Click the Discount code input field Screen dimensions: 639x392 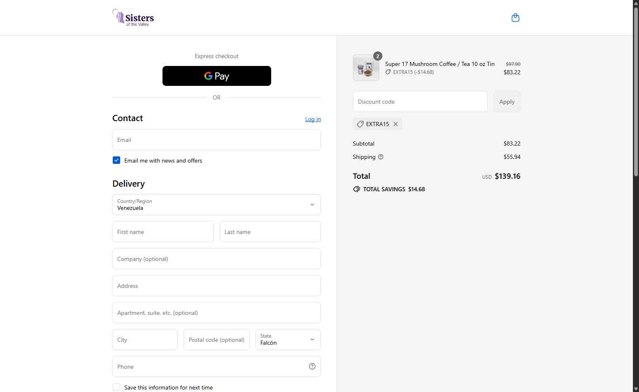click(420, 101)
